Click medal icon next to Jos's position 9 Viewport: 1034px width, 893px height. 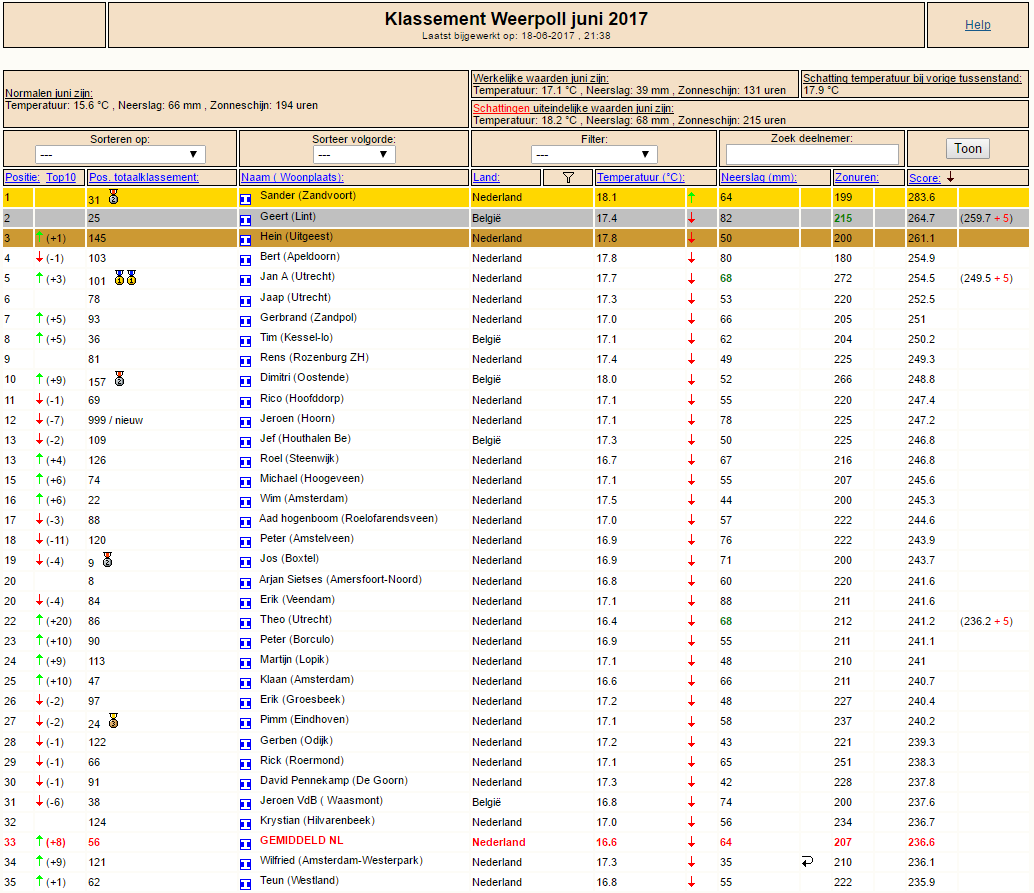[107, 560]
